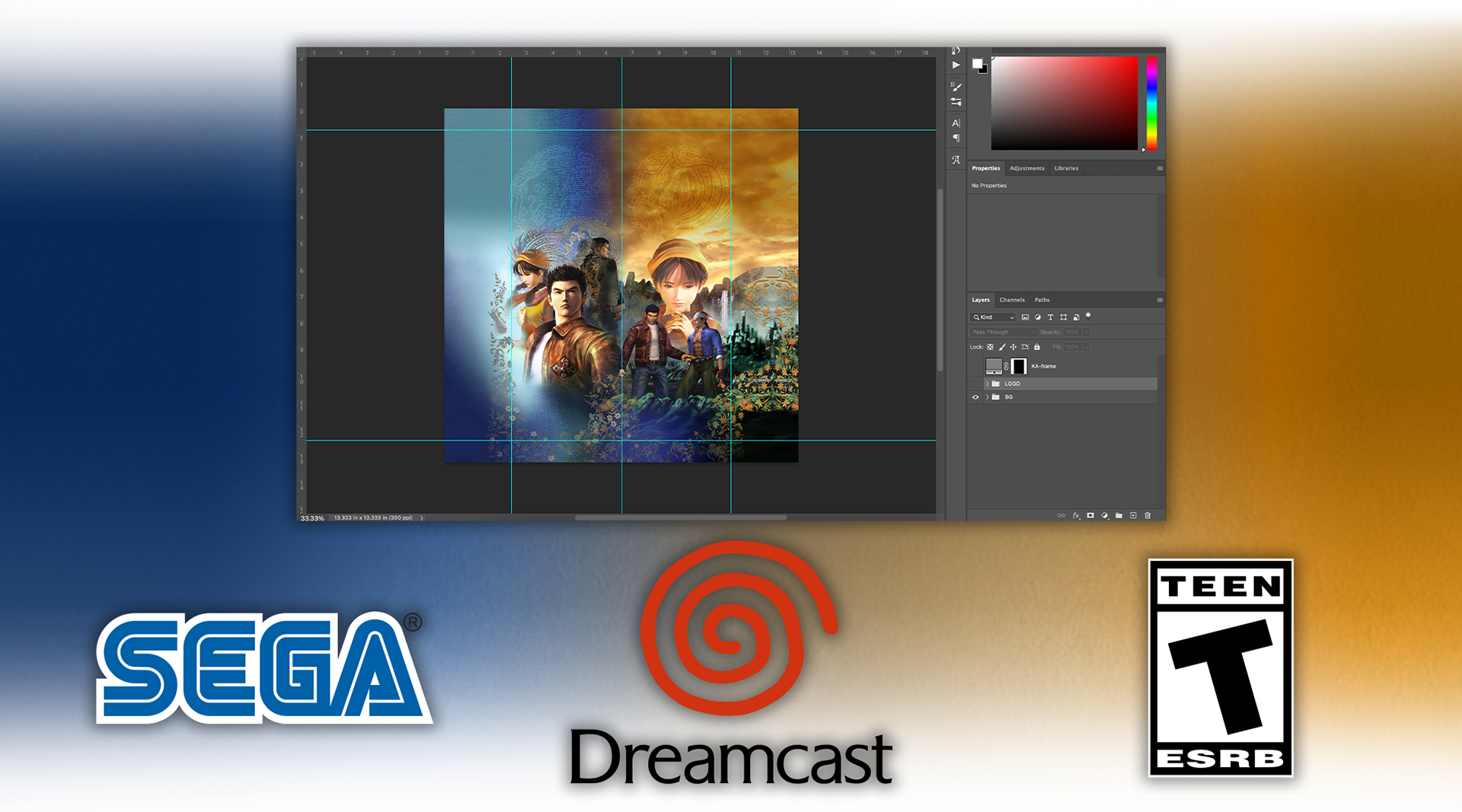Open the History panel icon in the collapsed dock
This screenshot has height=812, width=1462.
[956, 51]
